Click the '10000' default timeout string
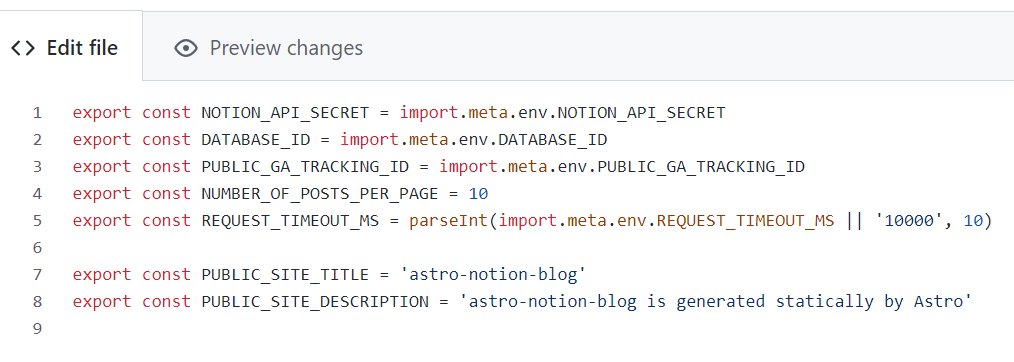This screenshot has width=1014, height=362. pos(907,221)
